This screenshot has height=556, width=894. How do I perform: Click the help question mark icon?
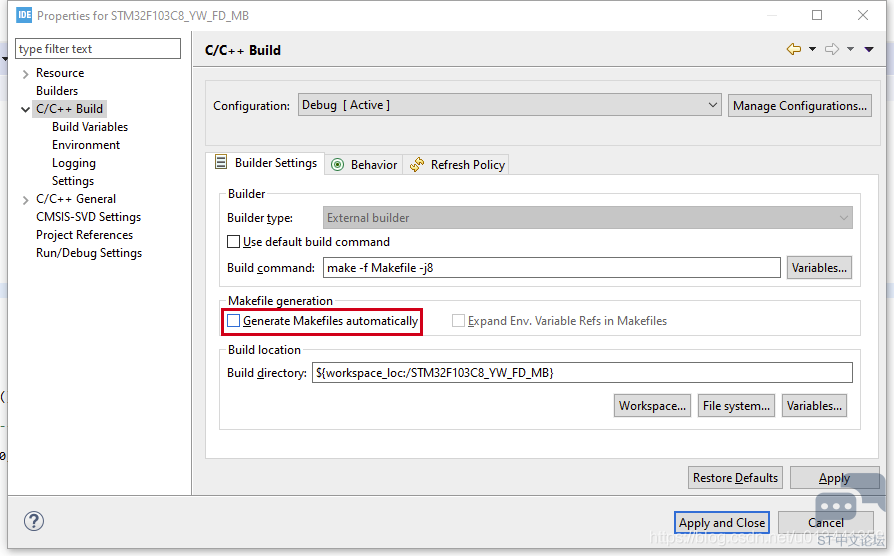point(34,521)
